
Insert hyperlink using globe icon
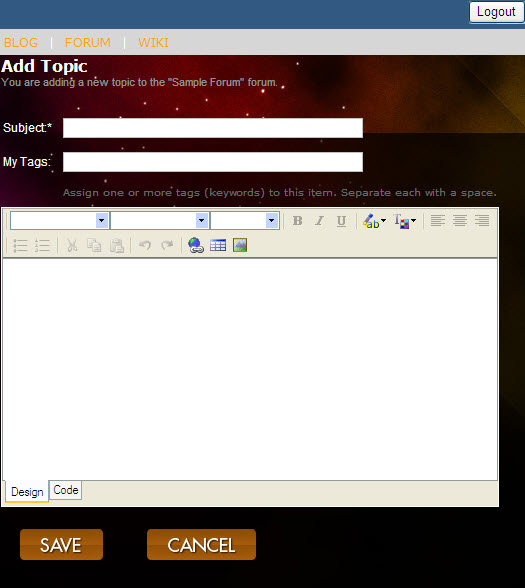(x=196, y=246)
